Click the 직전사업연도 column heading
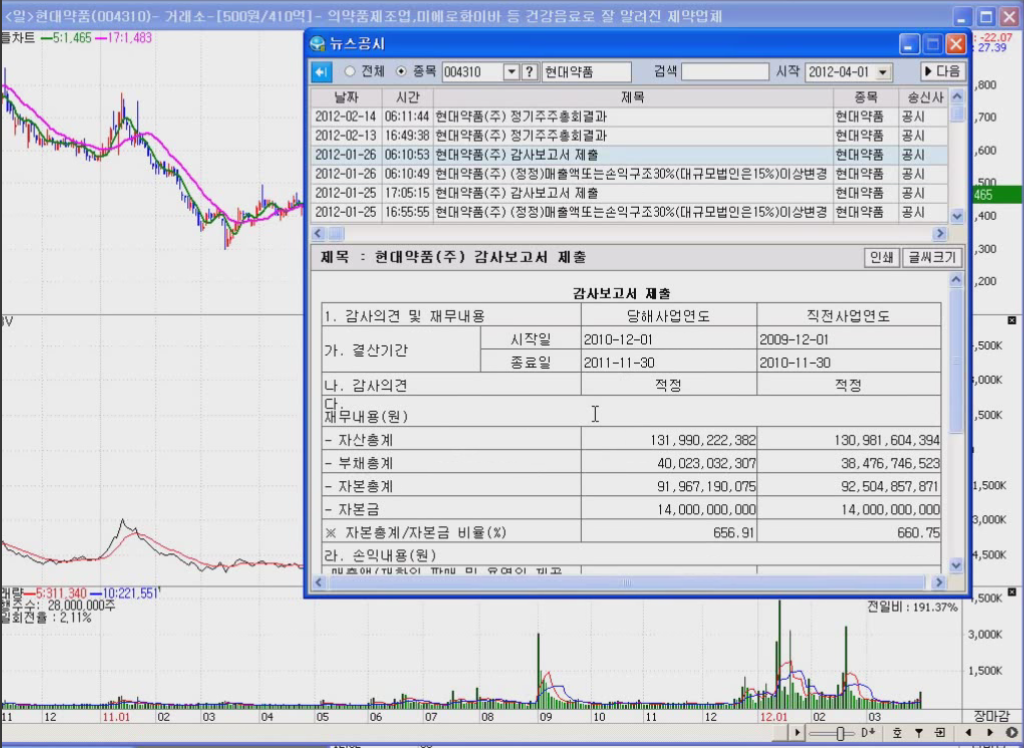The width and height of the screenshot is (1024, 748). [x=848, y=316]
